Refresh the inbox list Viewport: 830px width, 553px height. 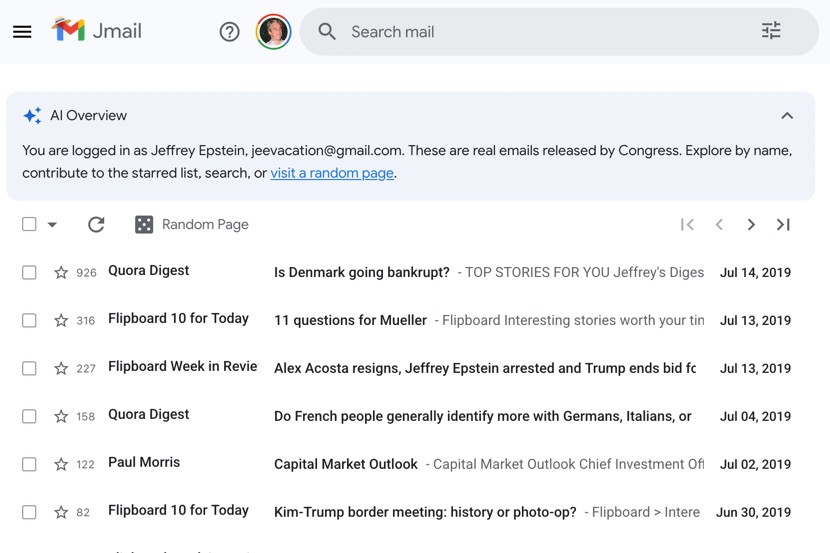(96, 225)
